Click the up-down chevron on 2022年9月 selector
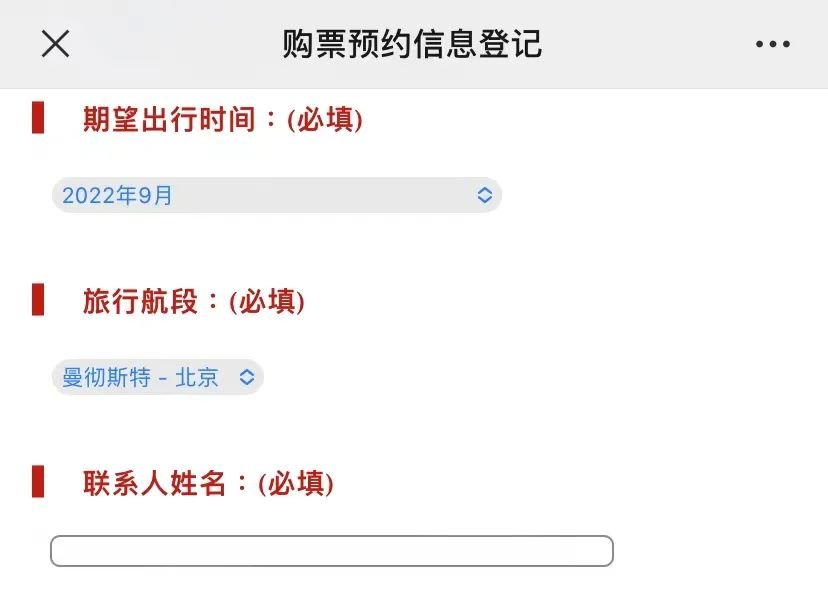The height and width of the screenshot is (601, 828). click(x=484, y=195)
